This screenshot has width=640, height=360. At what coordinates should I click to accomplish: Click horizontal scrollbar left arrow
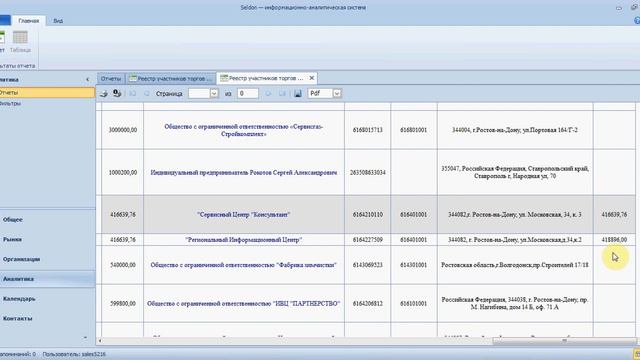tap(100, 341)
